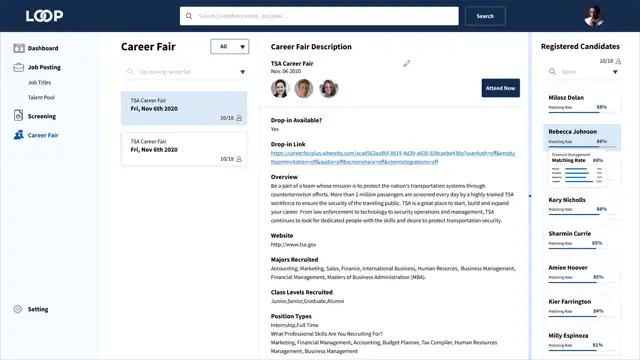
Task: Click the Search button
Action: pyautogui.click(x=485, y=16)
